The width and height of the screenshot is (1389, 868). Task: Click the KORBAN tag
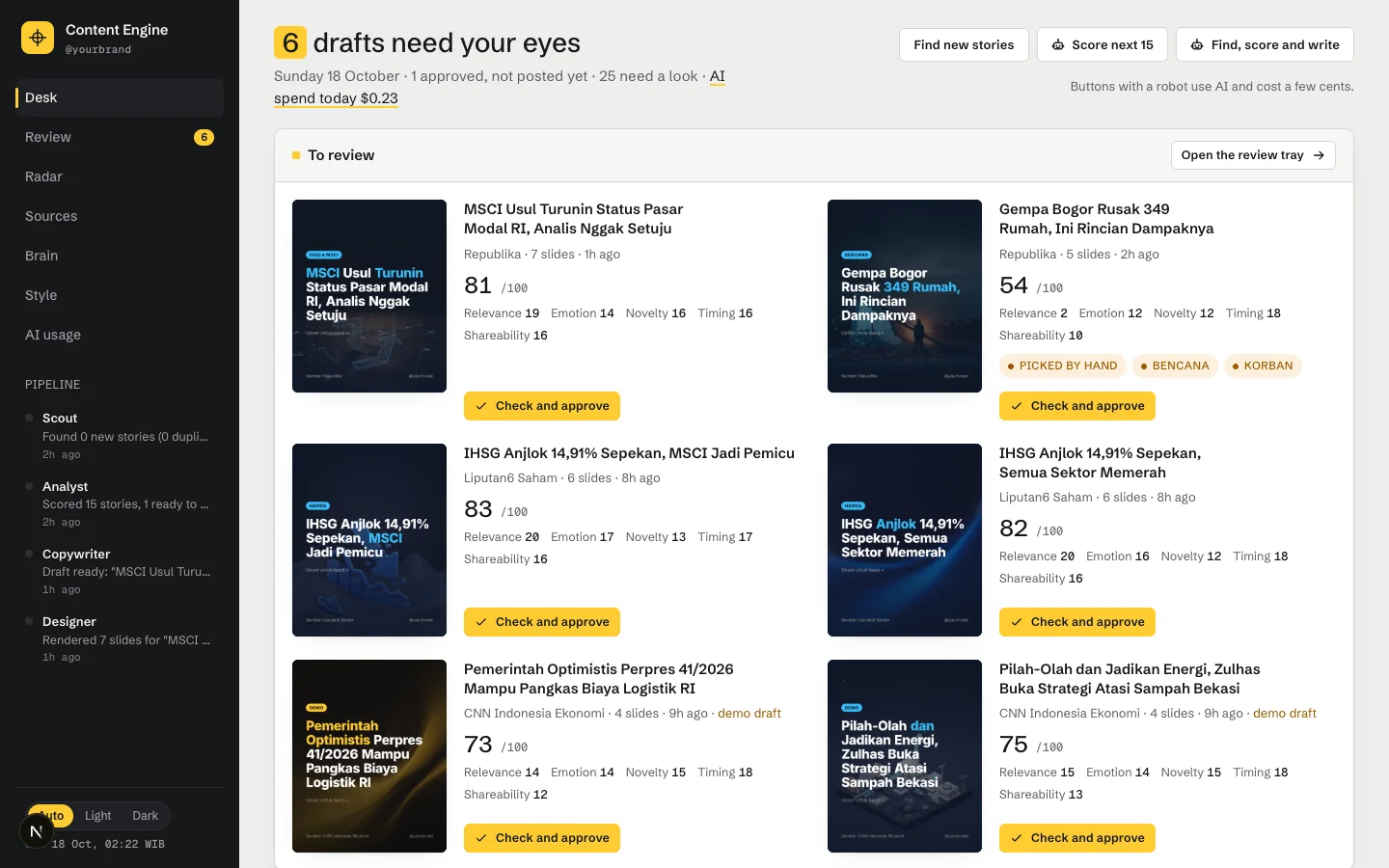[1263, 366]
